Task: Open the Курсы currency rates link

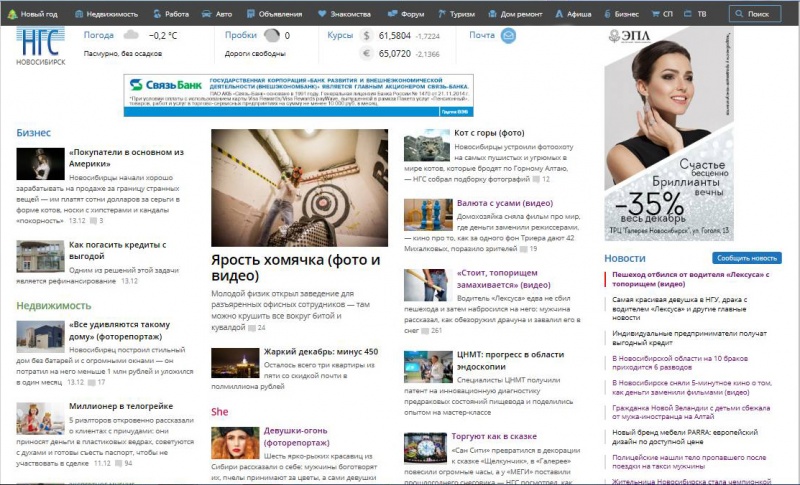Action: (339, 35)
